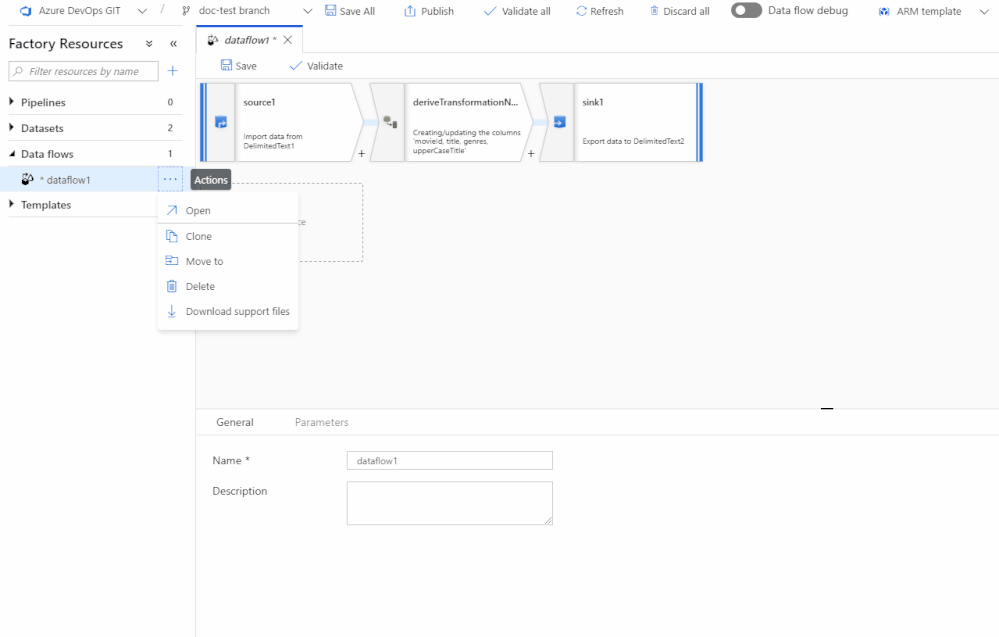The height and width of the screenshot is (637, 999).
Task: Click the Refresh button
Action: 600,11
